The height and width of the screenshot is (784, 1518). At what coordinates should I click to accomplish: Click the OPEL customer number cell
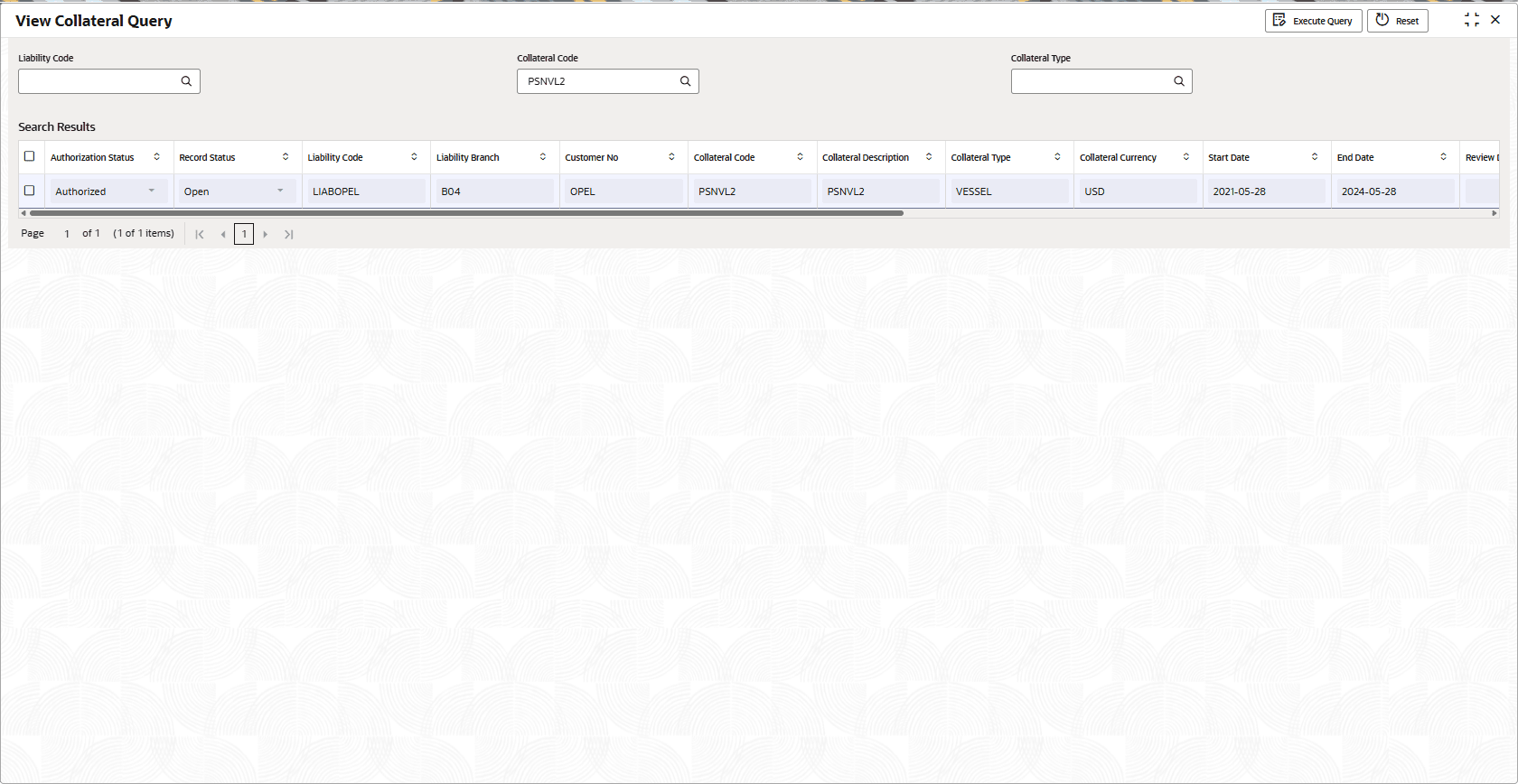[623, 191]
